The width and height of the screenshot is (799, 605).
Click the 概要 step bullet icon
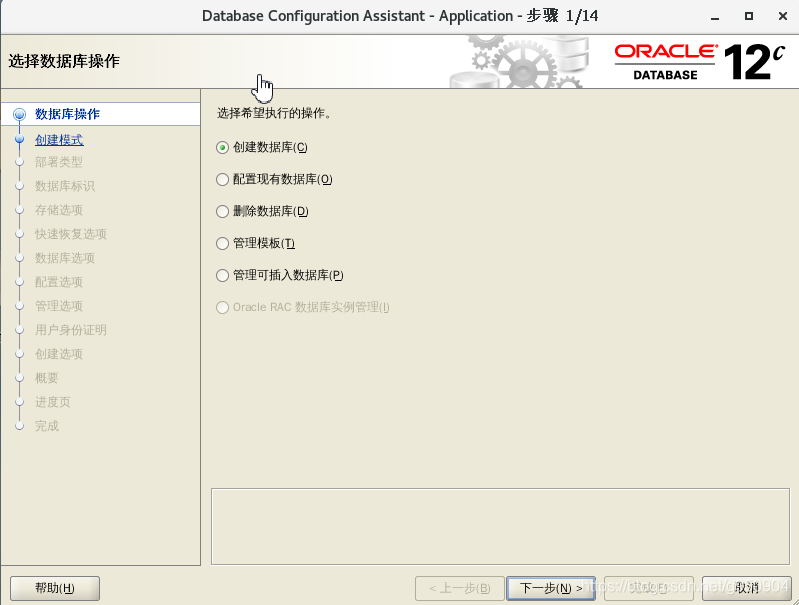19,378
